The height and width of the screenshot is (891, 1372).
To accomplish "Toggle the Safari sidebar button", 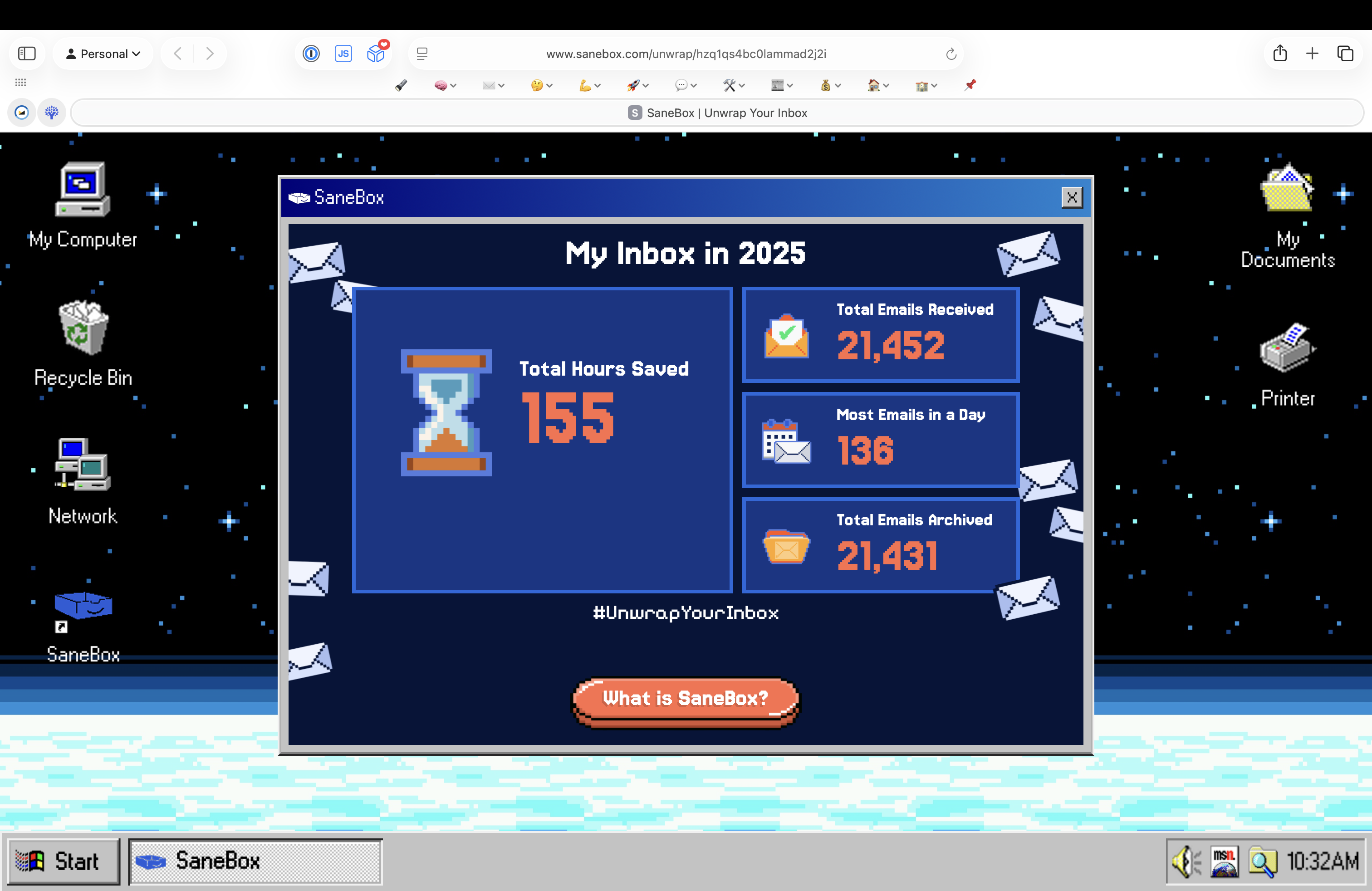I will [26, 54].
